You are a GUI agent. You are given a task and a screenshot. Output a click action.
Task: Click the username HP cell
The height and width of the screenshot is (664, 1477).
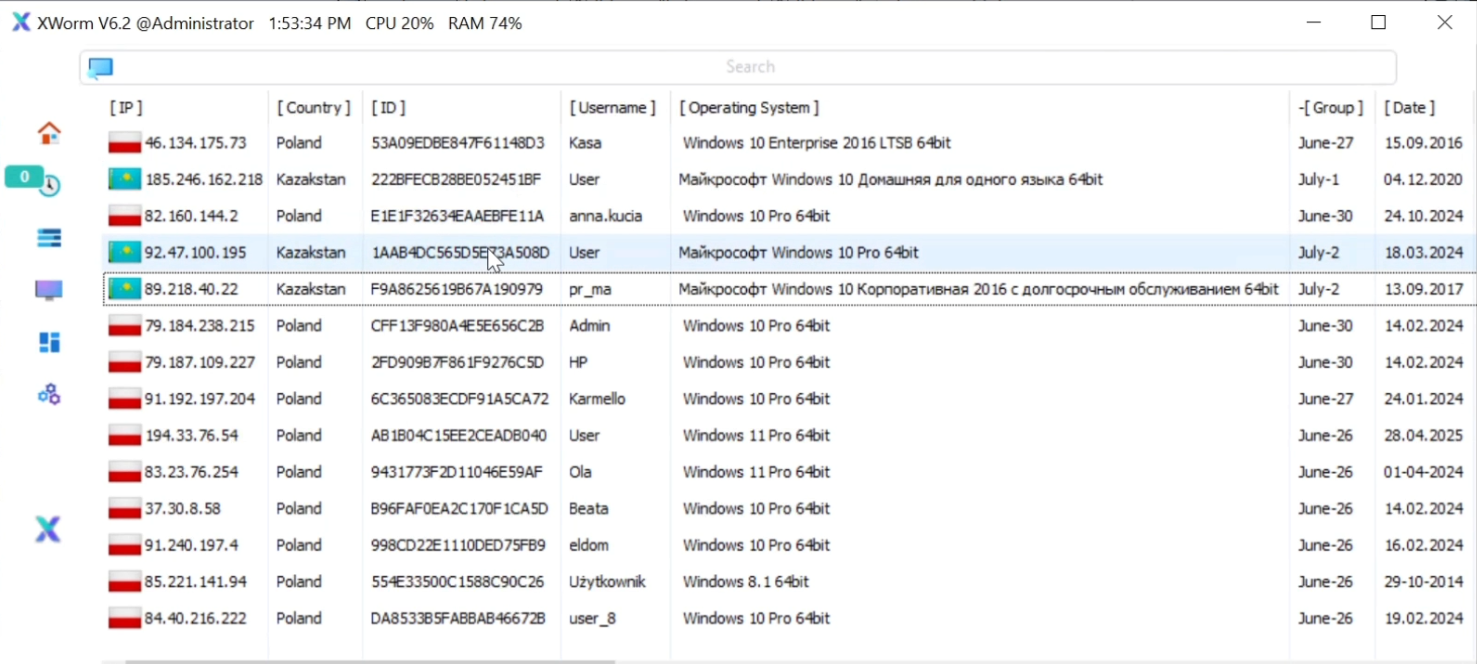(578, 362)
